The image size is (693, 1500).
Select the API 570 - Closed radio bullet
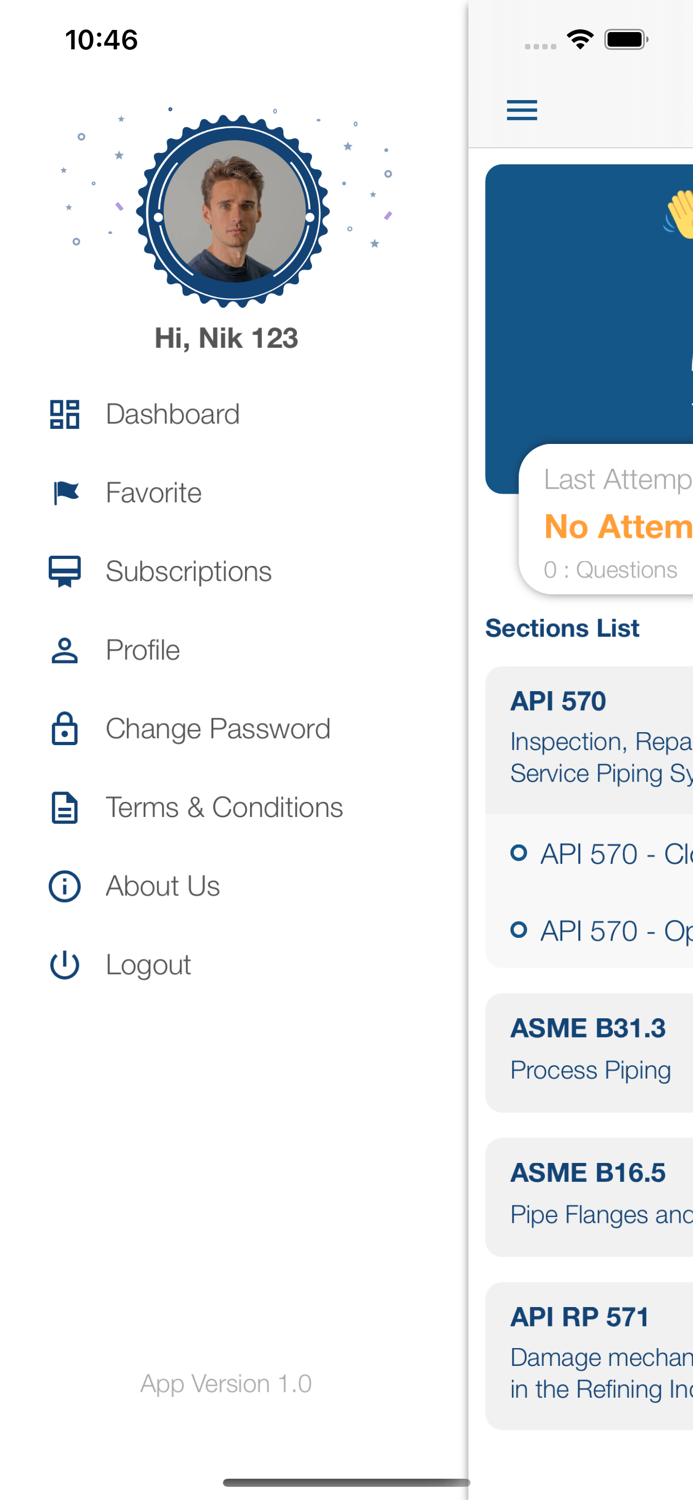(x=518, y=853)
